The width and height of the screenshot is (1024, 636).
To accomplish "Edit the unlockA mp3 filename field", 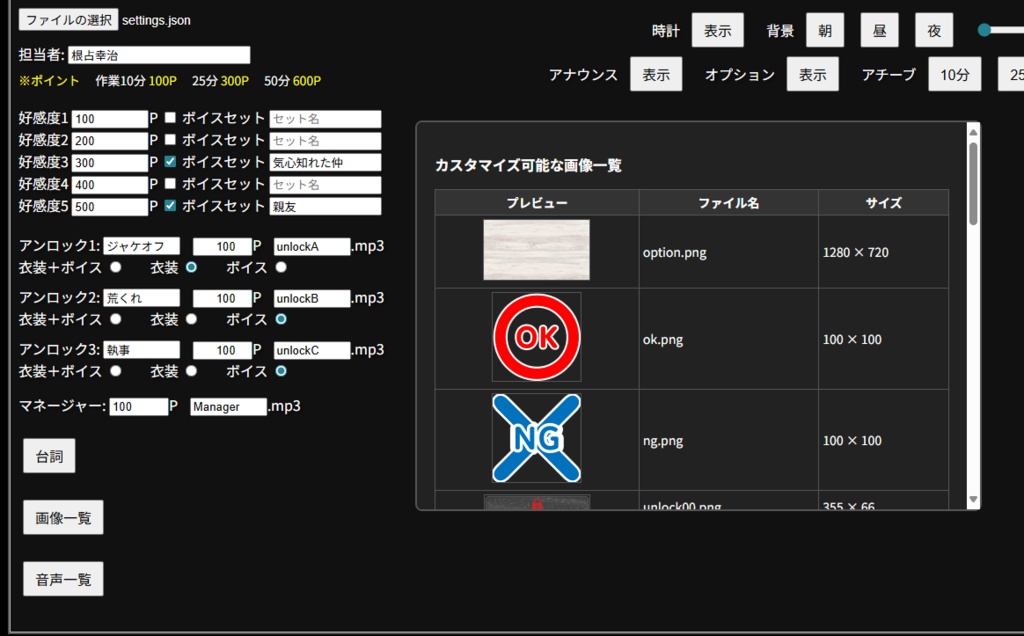I will 312,246.
